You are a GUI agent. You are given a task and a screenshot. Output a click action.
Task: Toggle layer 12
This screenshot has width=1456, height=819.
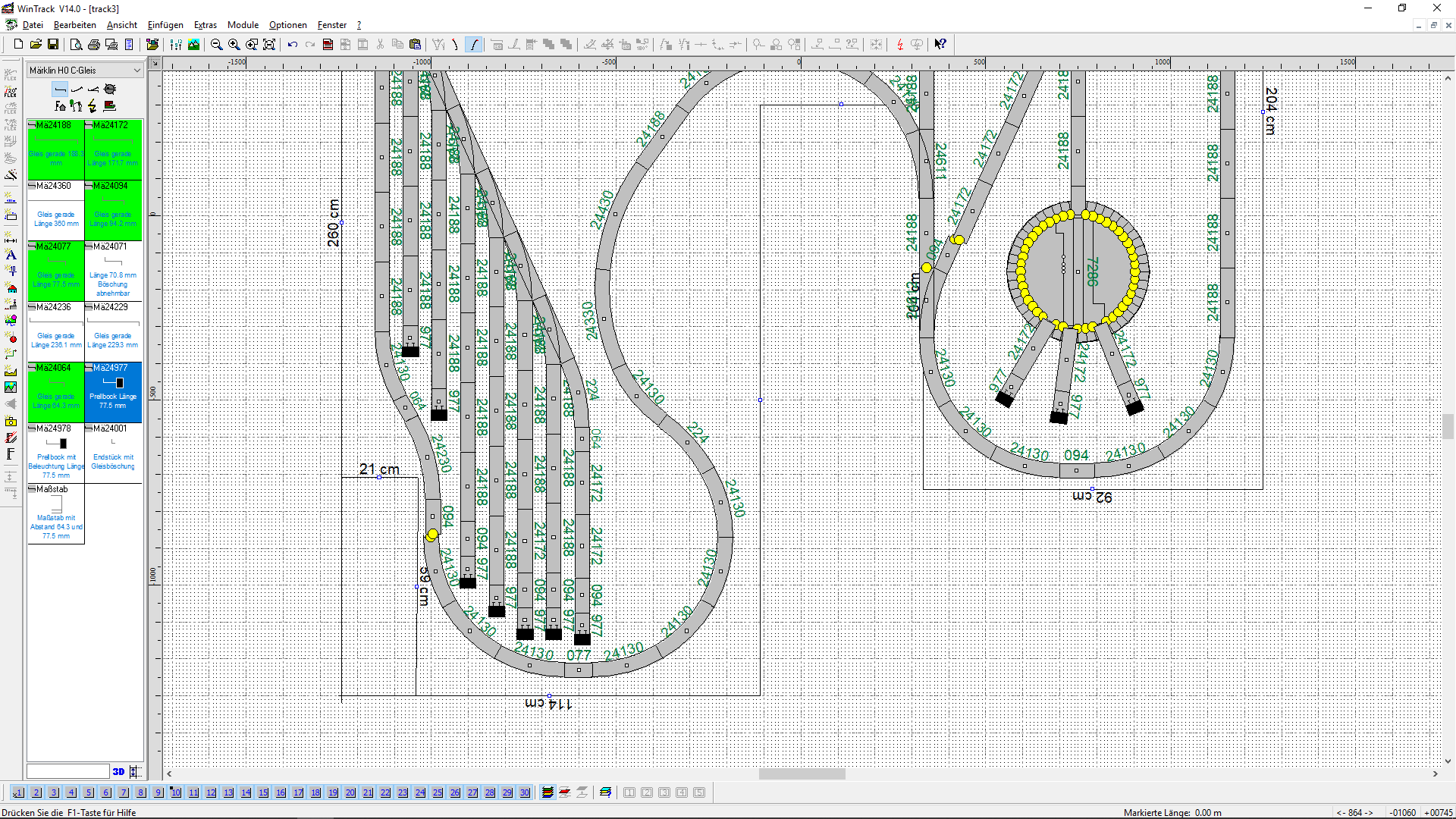211,792
